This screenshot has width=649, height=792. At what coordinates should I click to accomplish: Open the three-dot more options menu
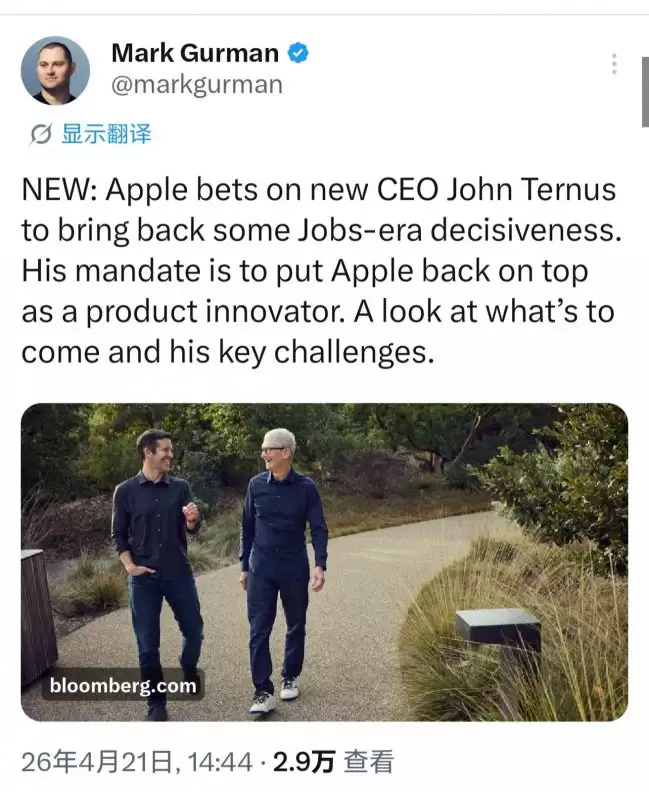(x=614, y=64)
